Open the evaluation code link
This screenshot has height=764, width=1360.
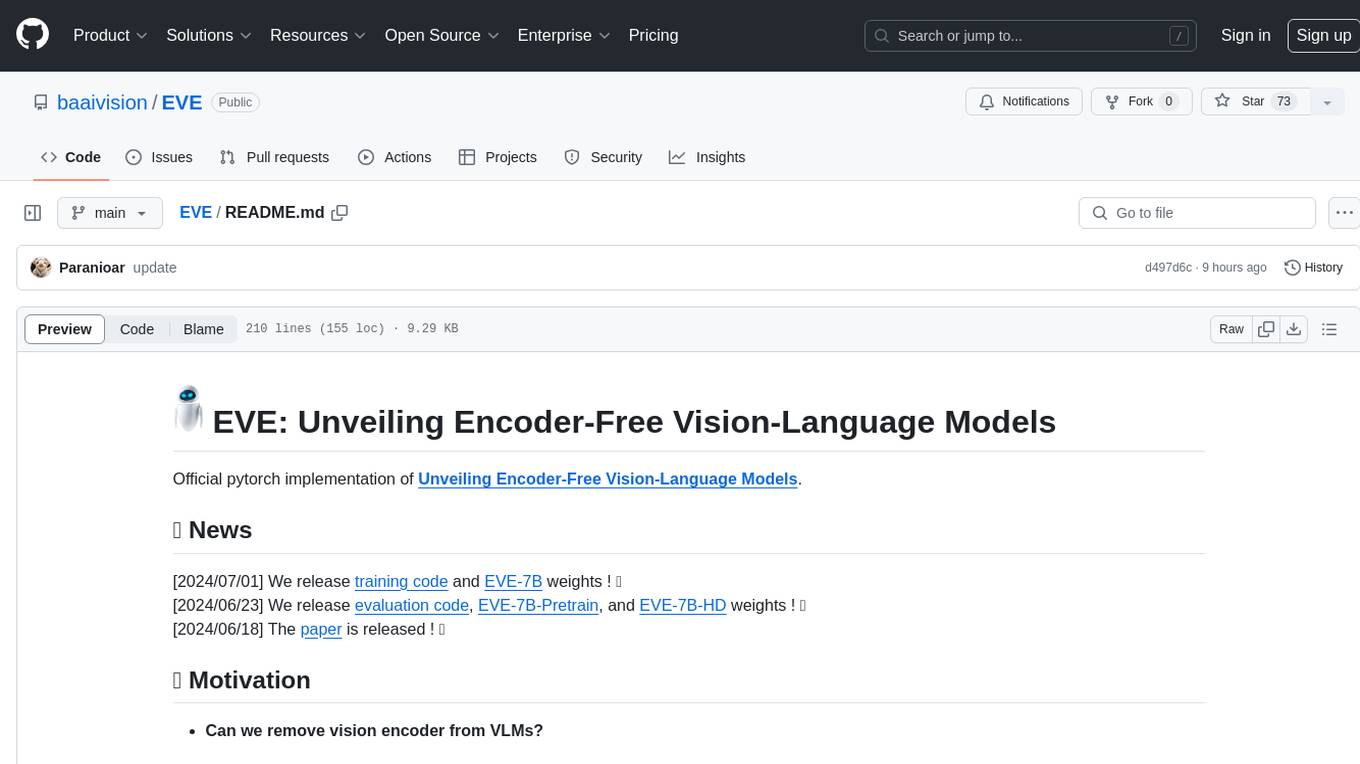tap(412, 605)
